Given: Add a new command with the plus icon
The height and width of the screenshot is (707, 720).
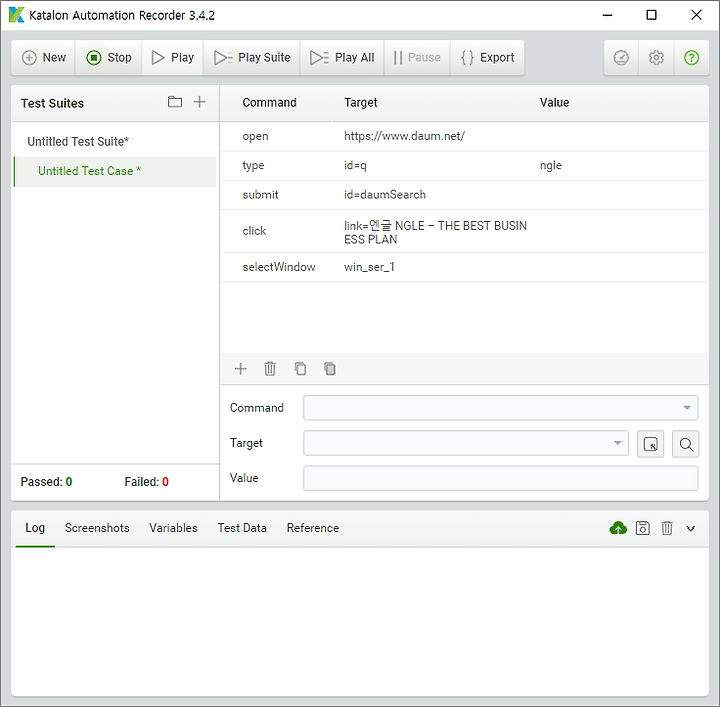Looking at the screenshot, I should (x=241, y=369).
